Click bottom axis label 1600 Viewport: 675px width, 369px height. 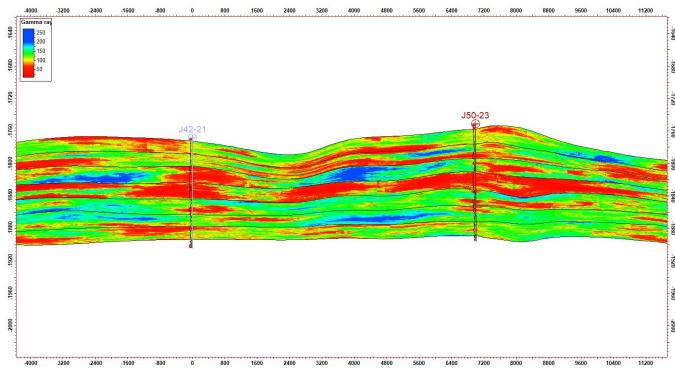pyautogui.click(x=257, y=363)
